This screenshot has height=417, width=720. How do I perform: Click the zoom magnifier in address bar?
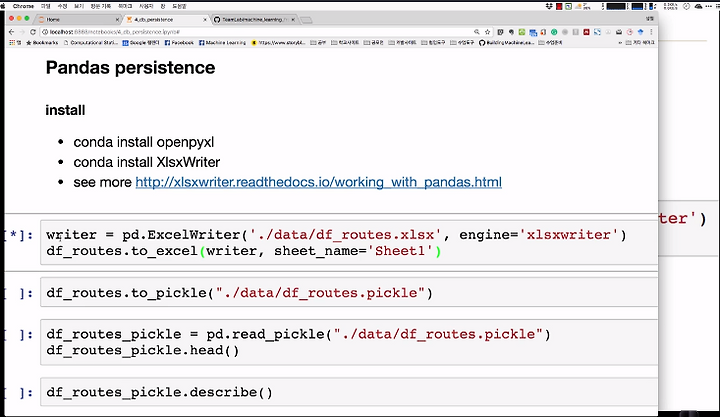click(x=477, y=32)
